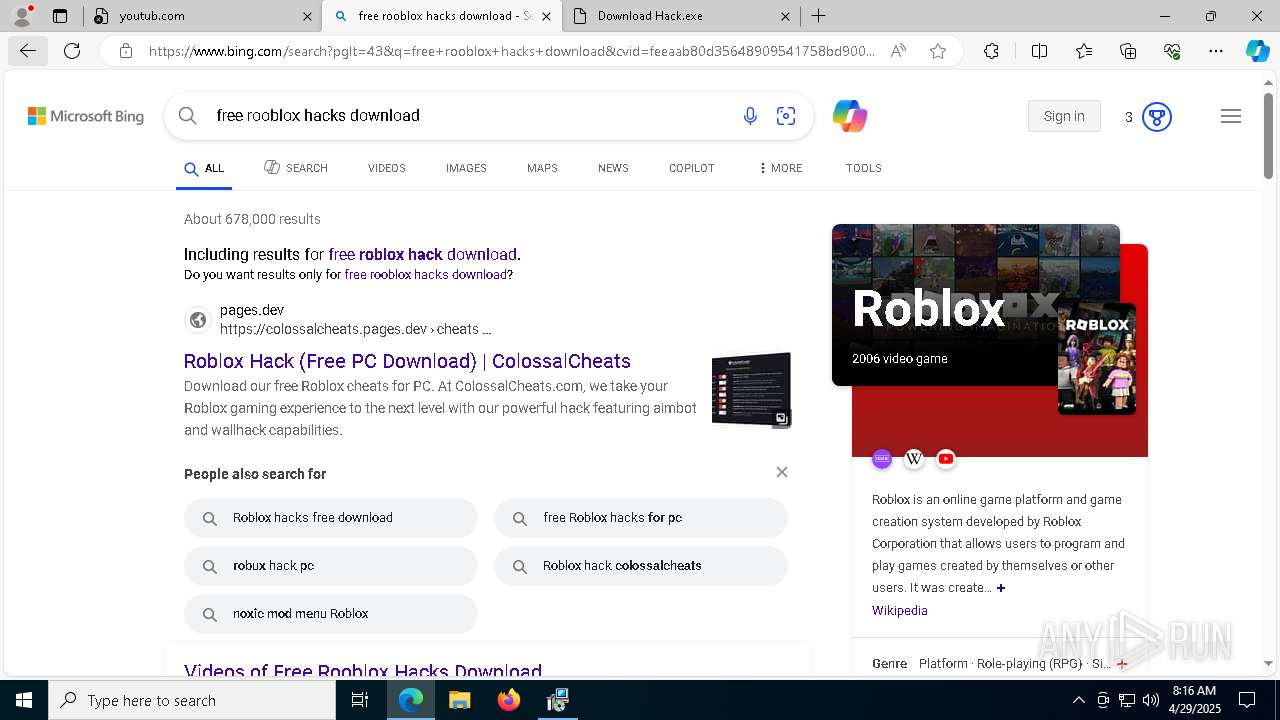Open the tab actions menu icon
This screenshot has height=720, width=1280.
pyautogui.click(x=60, y=16)
